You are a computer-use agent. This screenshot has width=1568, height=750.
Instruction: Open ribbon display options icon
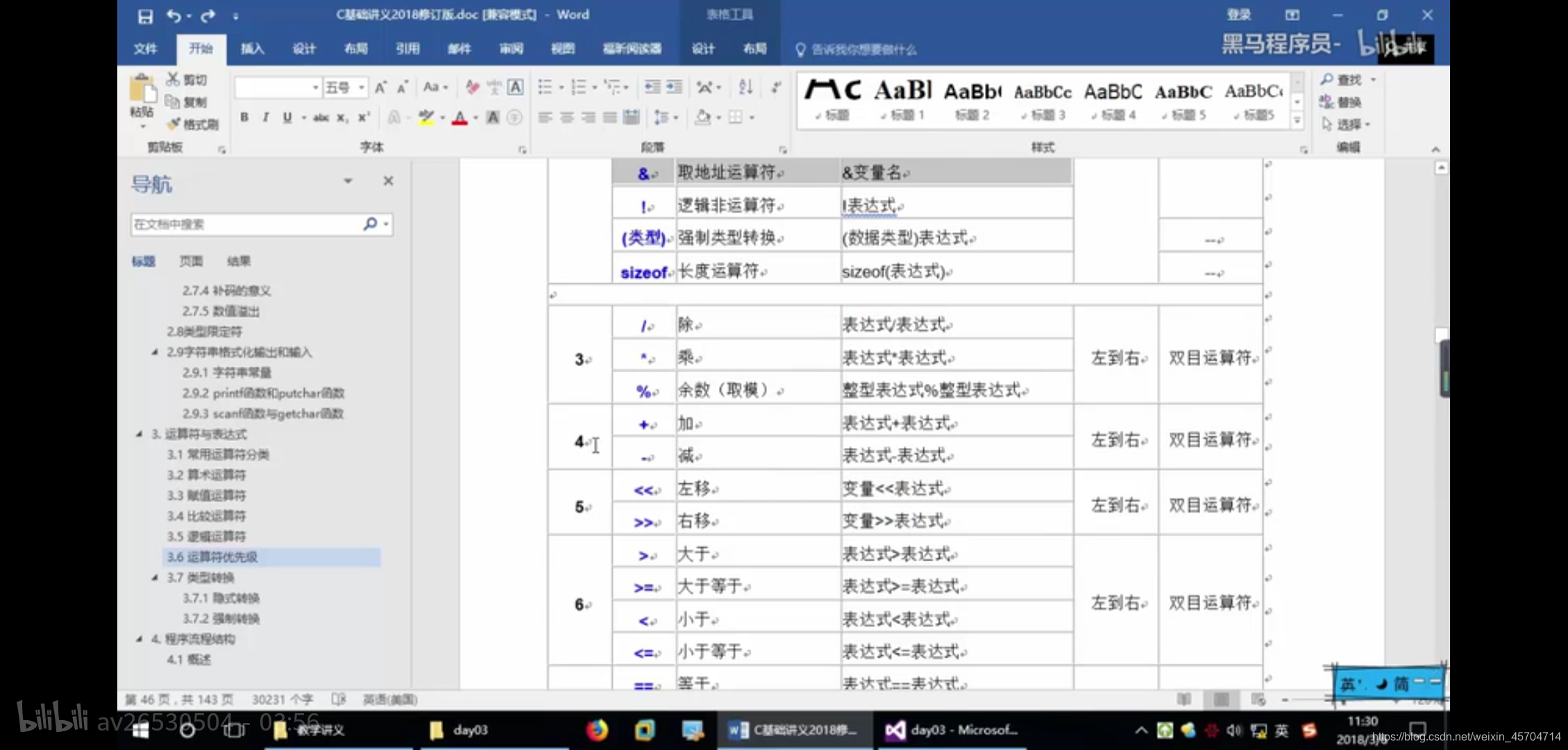(1292, 15)
